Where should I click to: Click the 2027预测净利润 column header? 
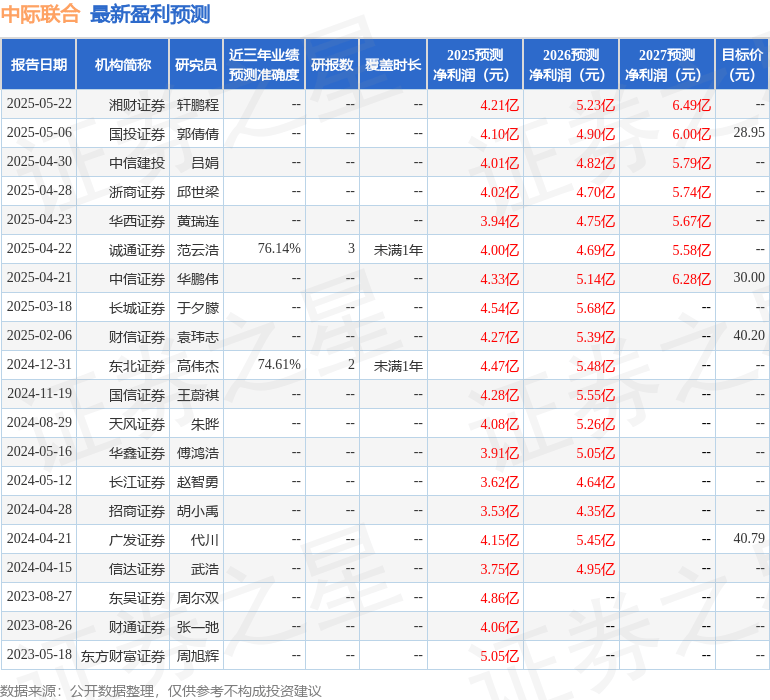coord(666,65)
